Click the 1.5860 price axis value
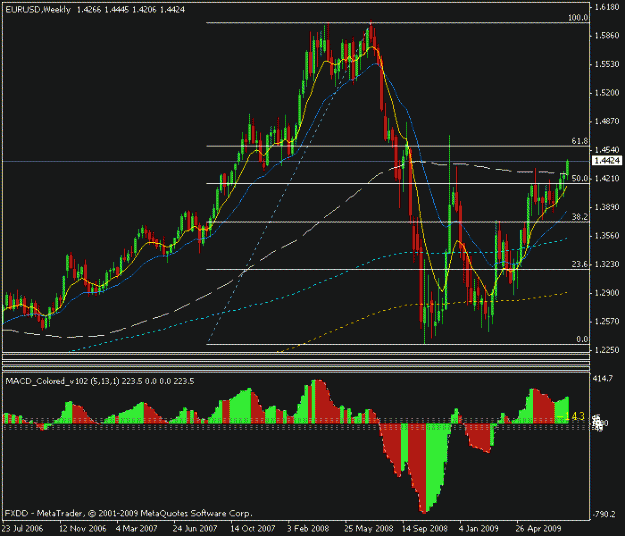The image size is (625, 536). click(607, 35)
